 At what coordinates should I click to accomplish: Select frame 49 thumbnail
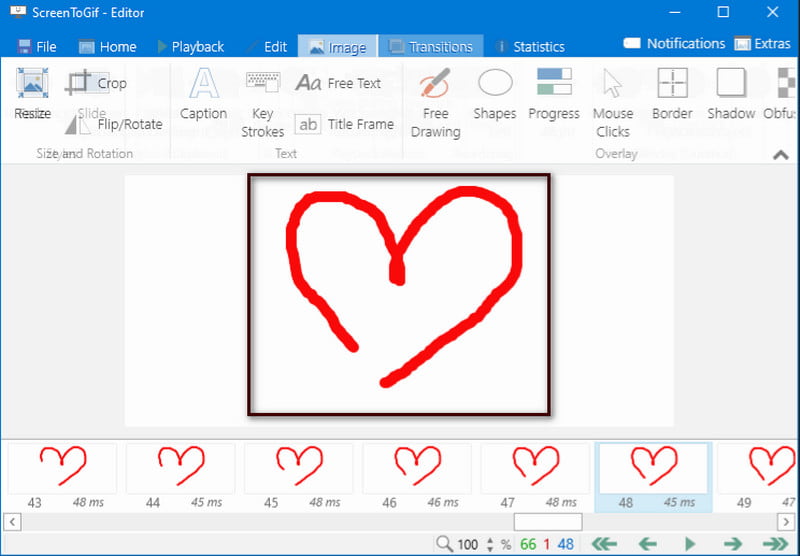(757, 477)
